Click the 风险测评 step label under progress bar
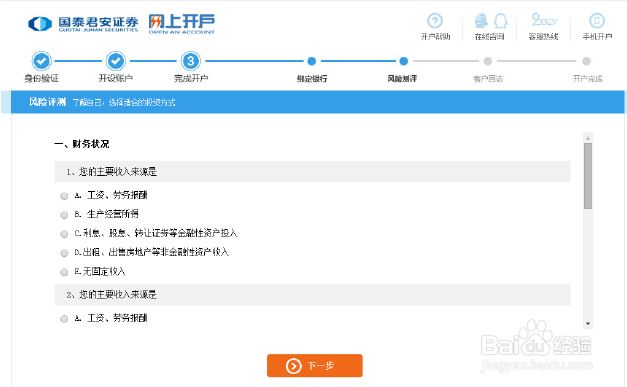 click(x=402, y=79)
